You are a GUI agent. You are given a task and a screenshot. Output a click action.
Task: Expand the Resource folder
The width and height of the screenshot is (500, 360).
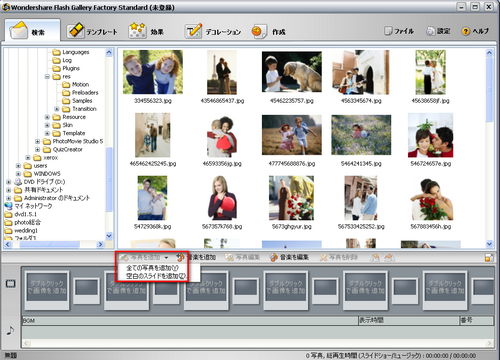pos(47,117)
